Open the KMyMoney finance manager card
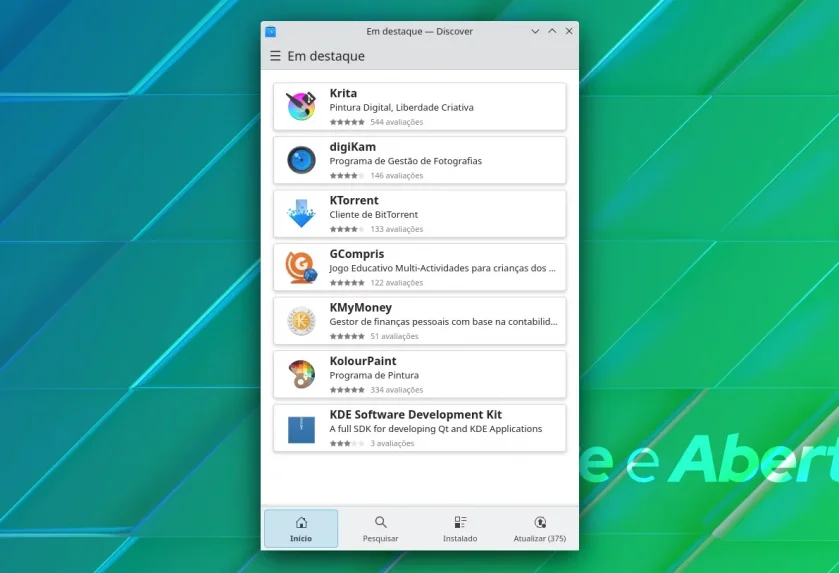The height and width of the screenshot is (573, 840). [x=419, y=321]
